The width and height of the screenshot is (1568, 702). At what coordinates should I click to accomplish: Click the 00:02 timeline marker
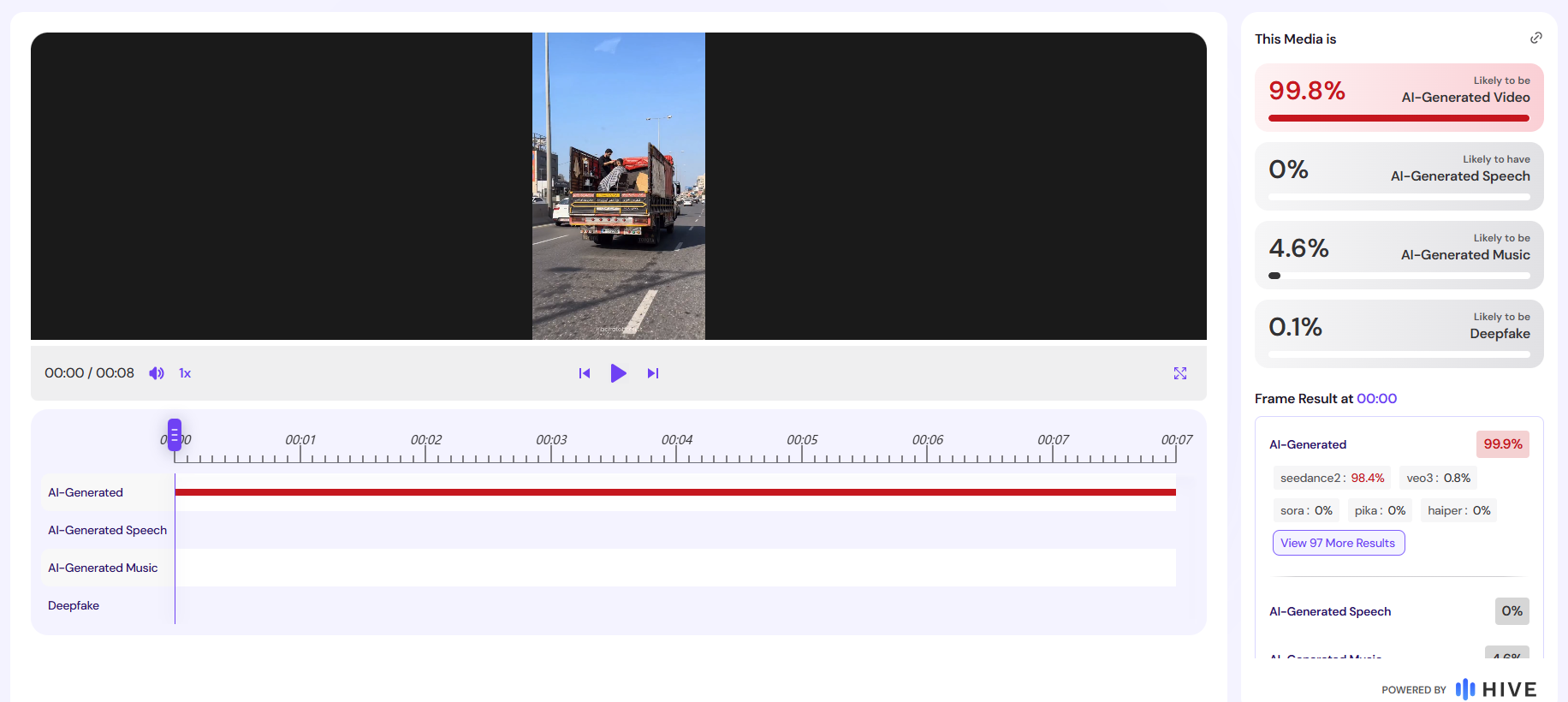tap(426, 440)
